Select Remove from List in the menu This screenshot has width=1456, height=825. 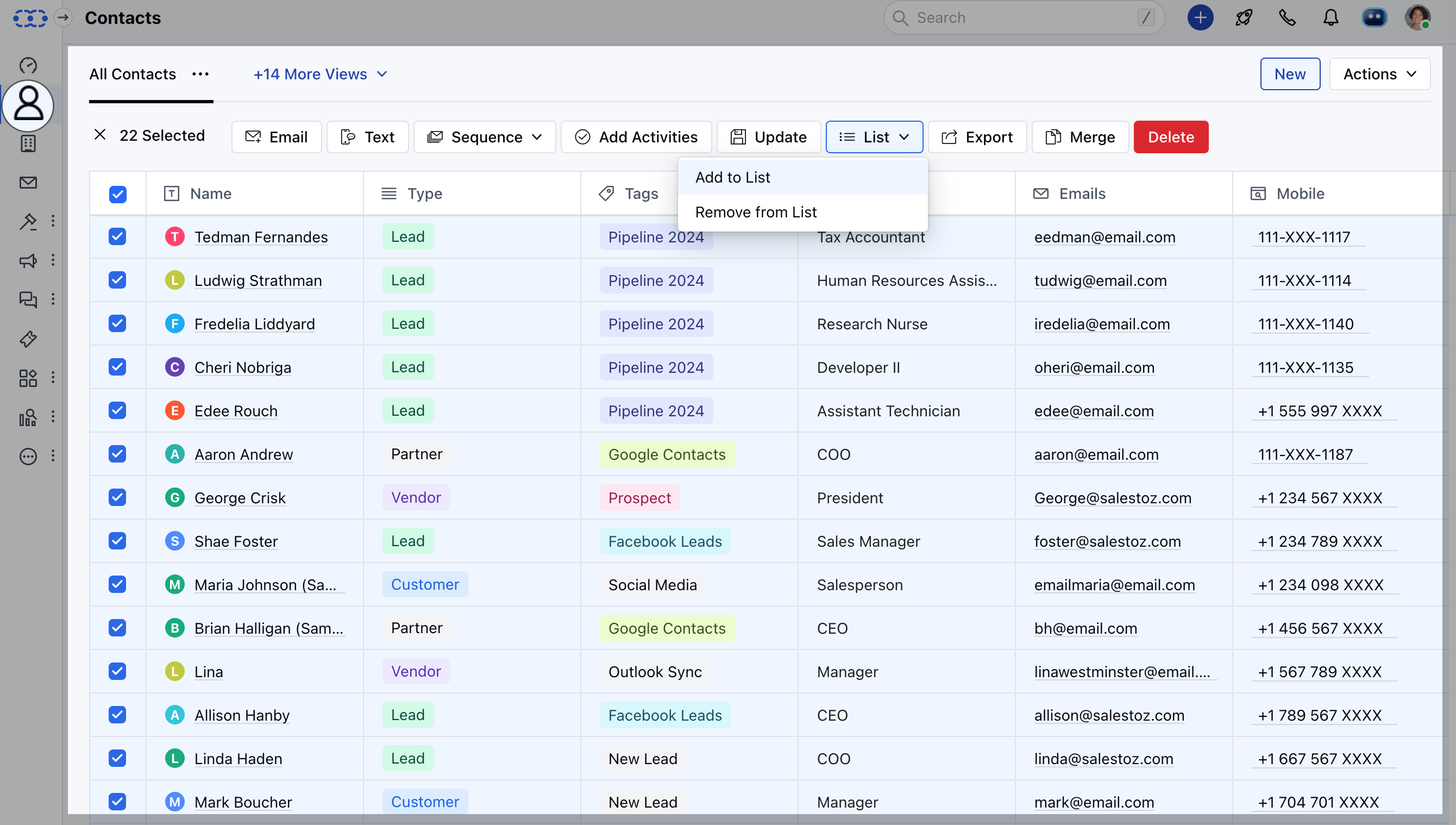pyautogui.click(x=756, y=212)
